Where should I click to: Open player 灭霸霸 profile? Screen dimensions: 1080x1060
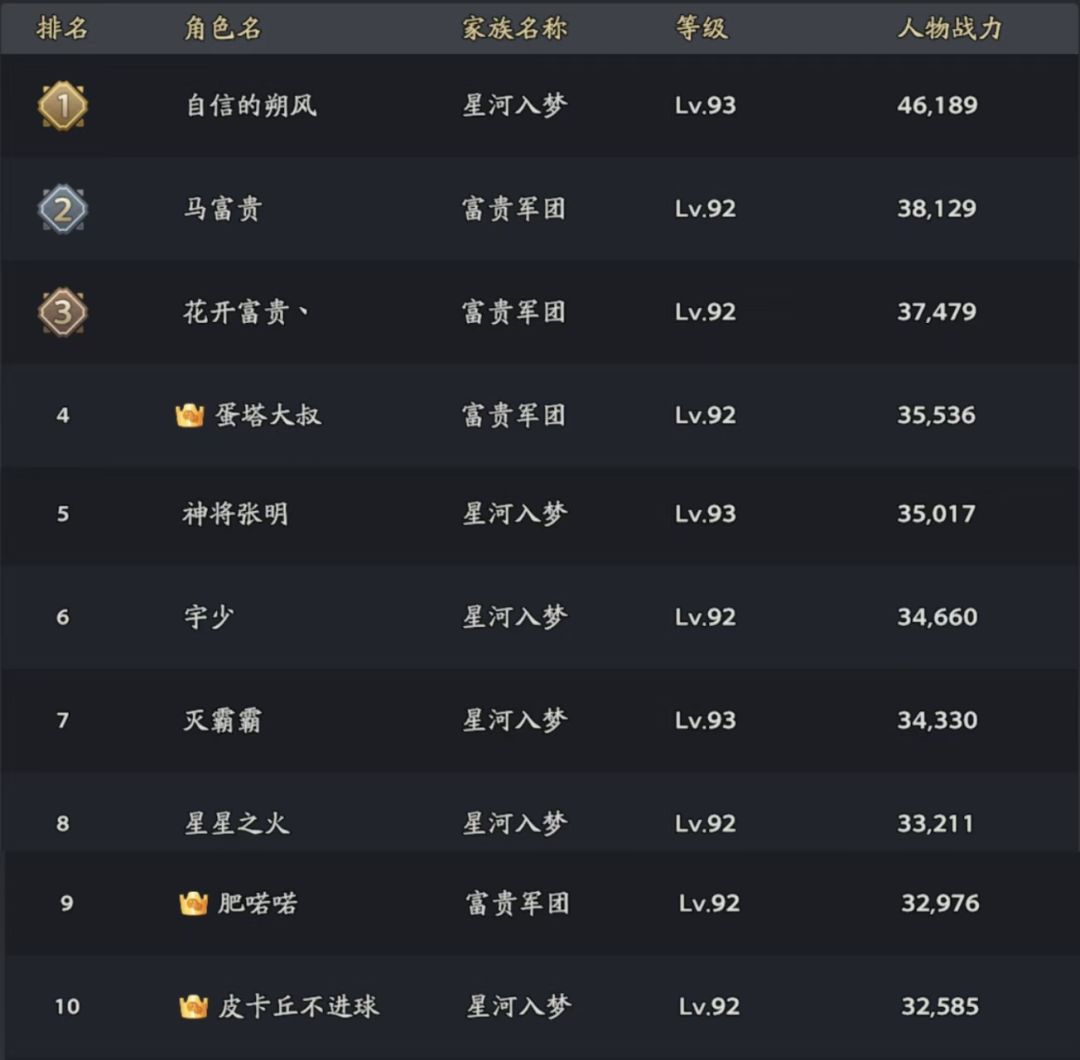(x=222, y=720)
